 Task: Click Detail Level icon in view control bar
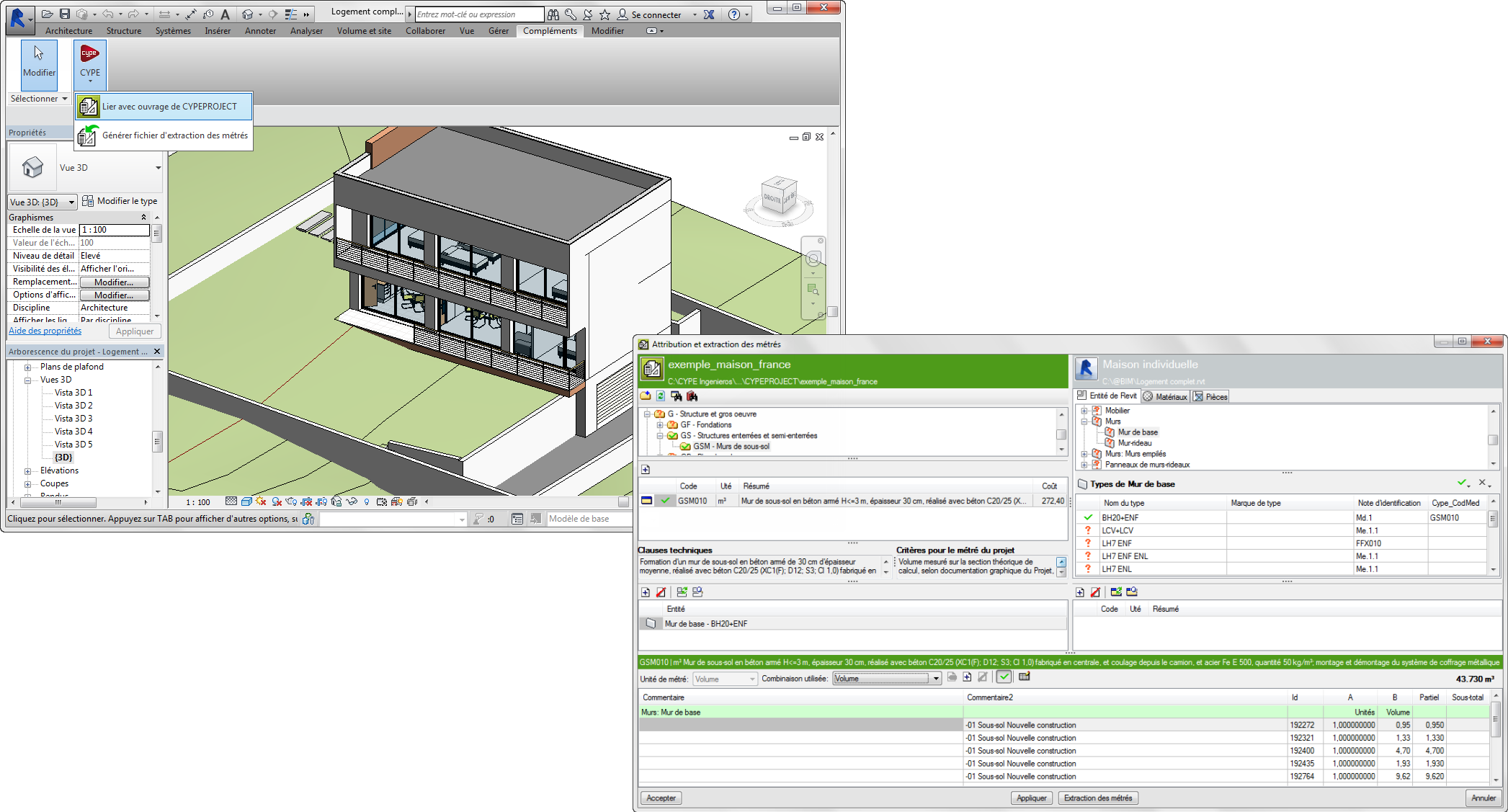click(231, 501)
